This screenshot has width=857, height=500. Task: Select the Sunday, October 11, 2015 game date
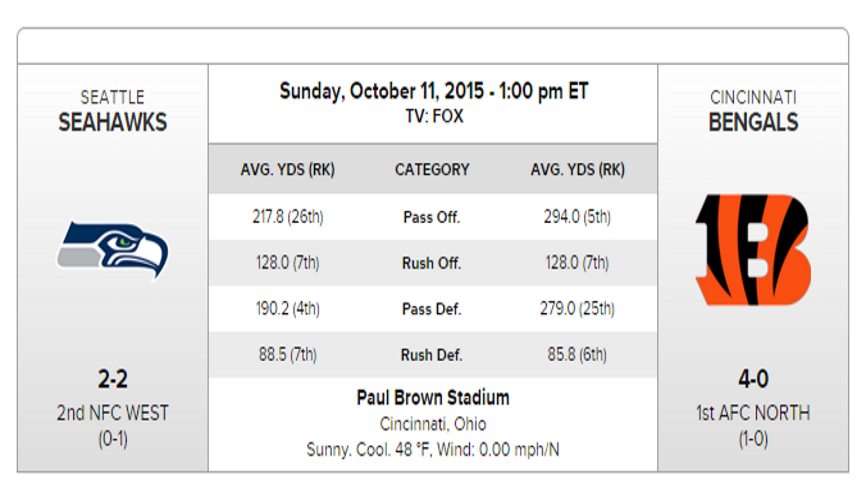[x=433, y=92]
